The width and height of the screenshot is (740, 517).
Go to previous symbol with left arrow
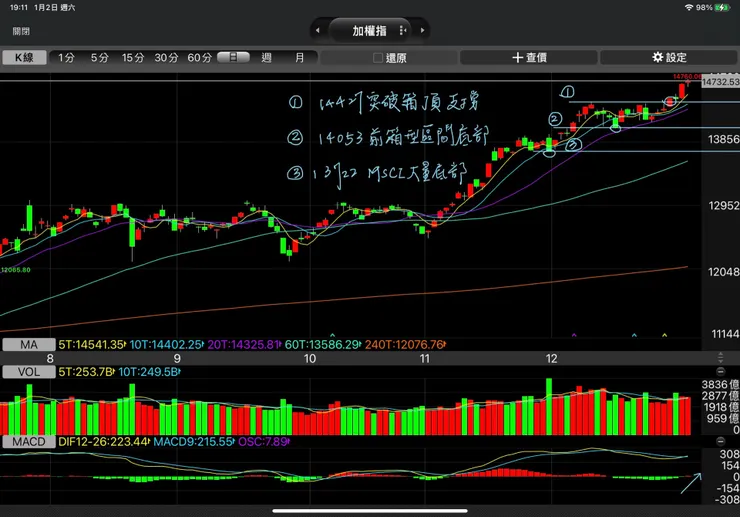tap(318, 30)
